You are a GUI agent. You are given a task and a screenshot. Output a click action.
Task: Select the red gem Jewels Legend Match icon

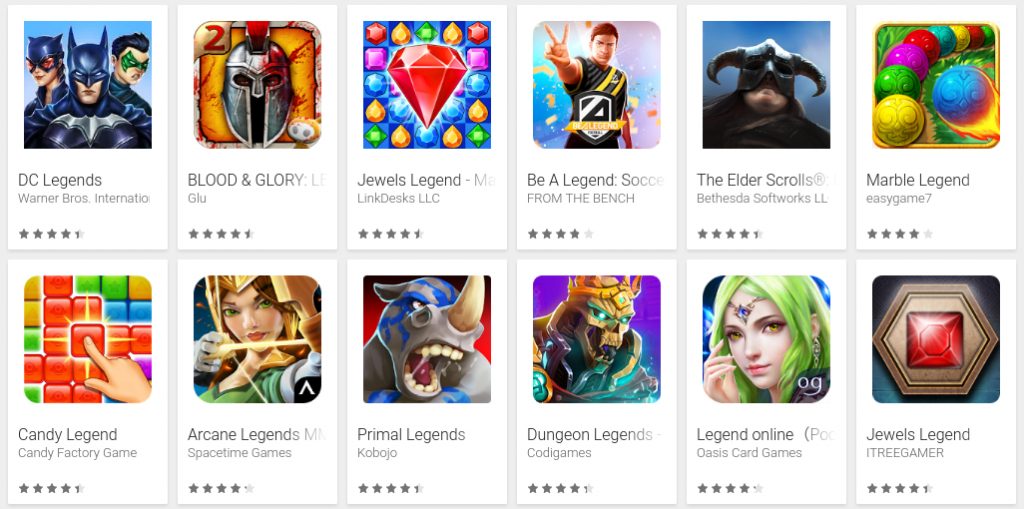click(x=427, y=85)
